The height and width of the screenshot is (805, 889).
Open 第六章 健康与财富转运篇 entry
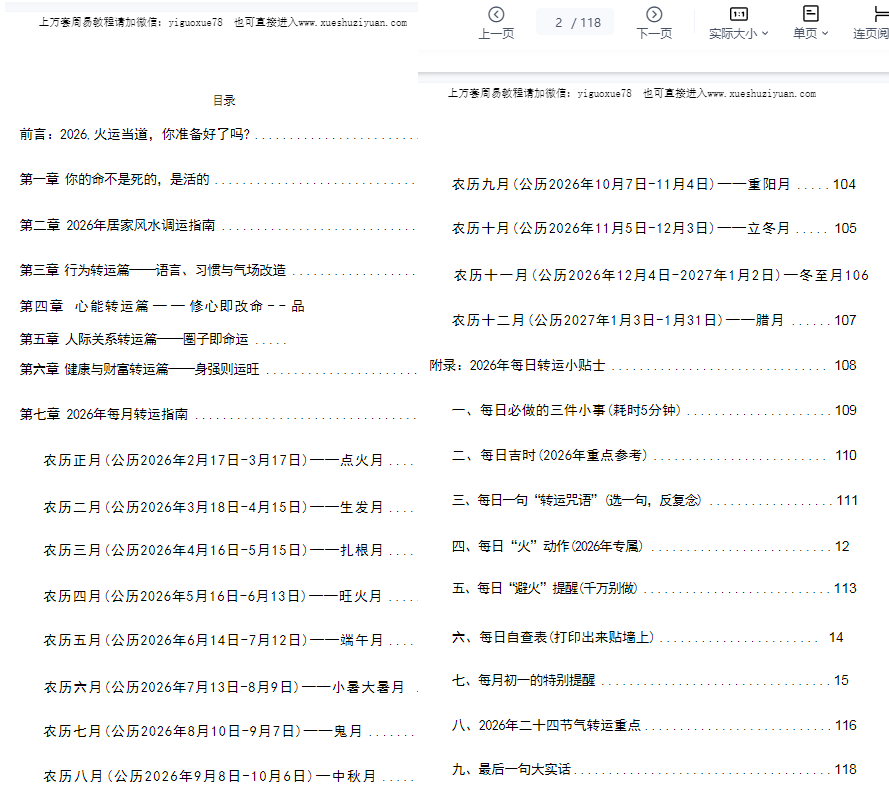(218, 369)
